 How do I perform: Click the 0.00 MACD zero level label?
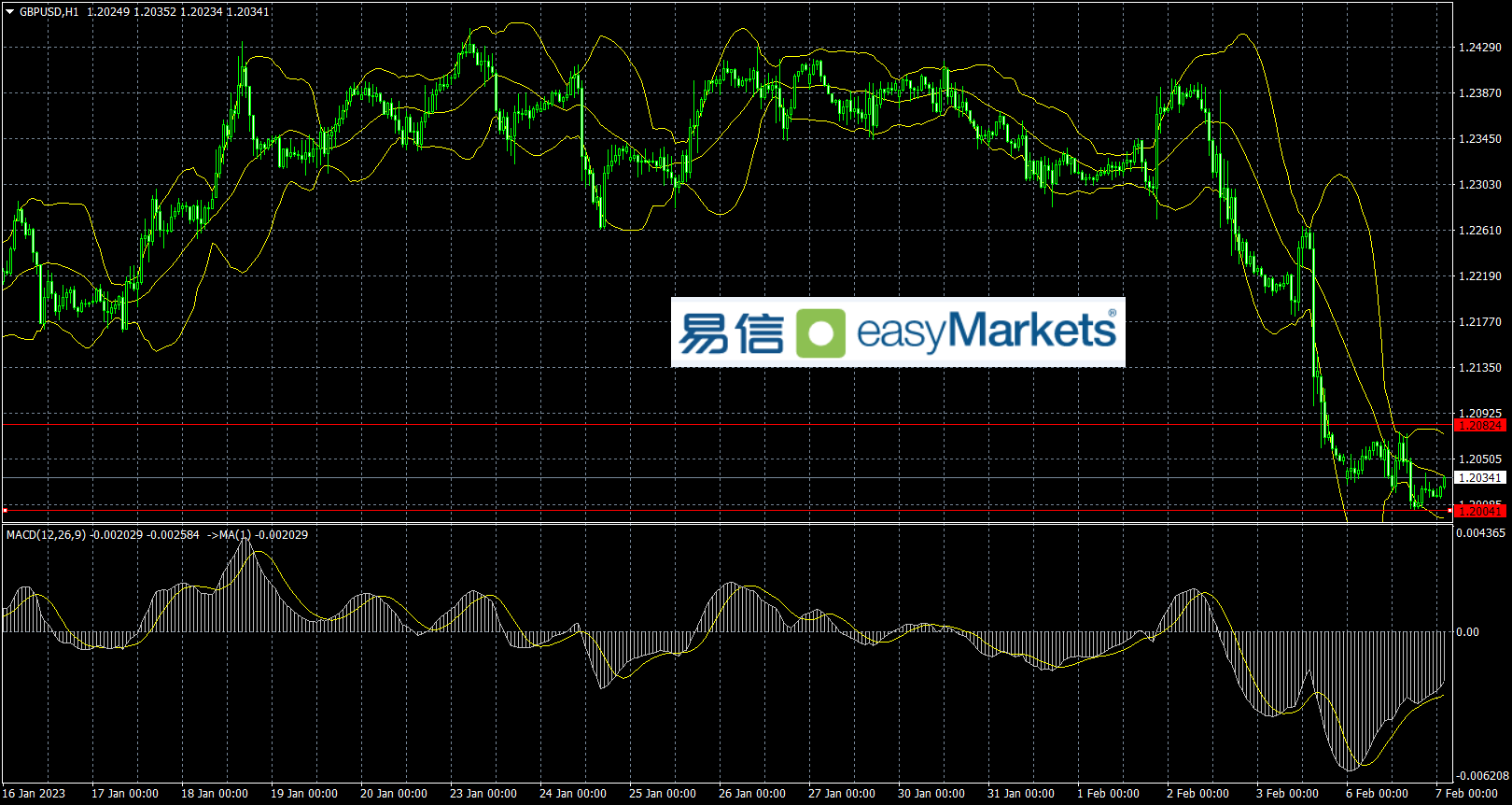(x=1468, y=632)
